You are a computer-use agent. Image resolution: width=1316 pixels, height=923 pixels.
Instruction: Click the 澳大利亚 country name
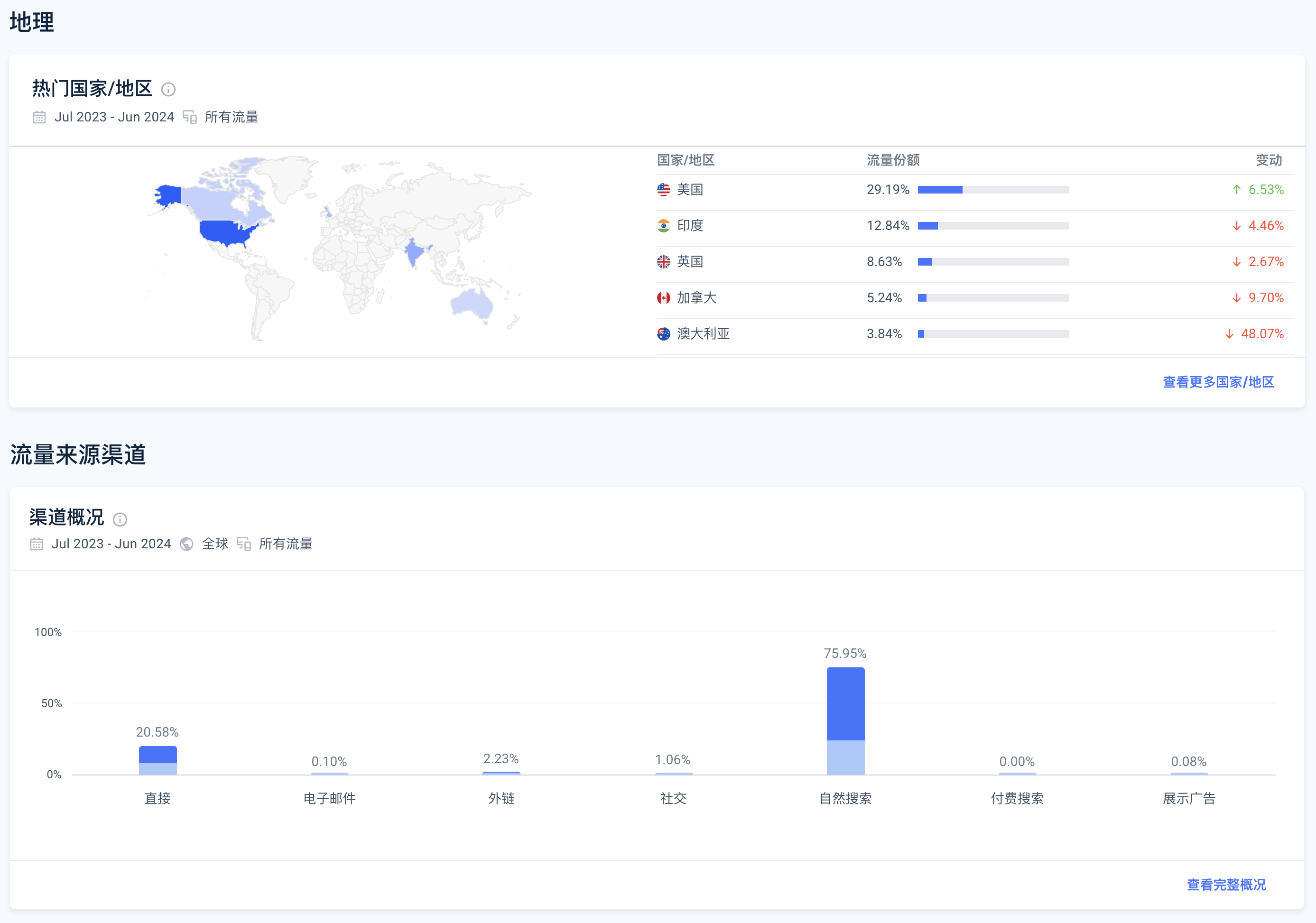point(703,334)
